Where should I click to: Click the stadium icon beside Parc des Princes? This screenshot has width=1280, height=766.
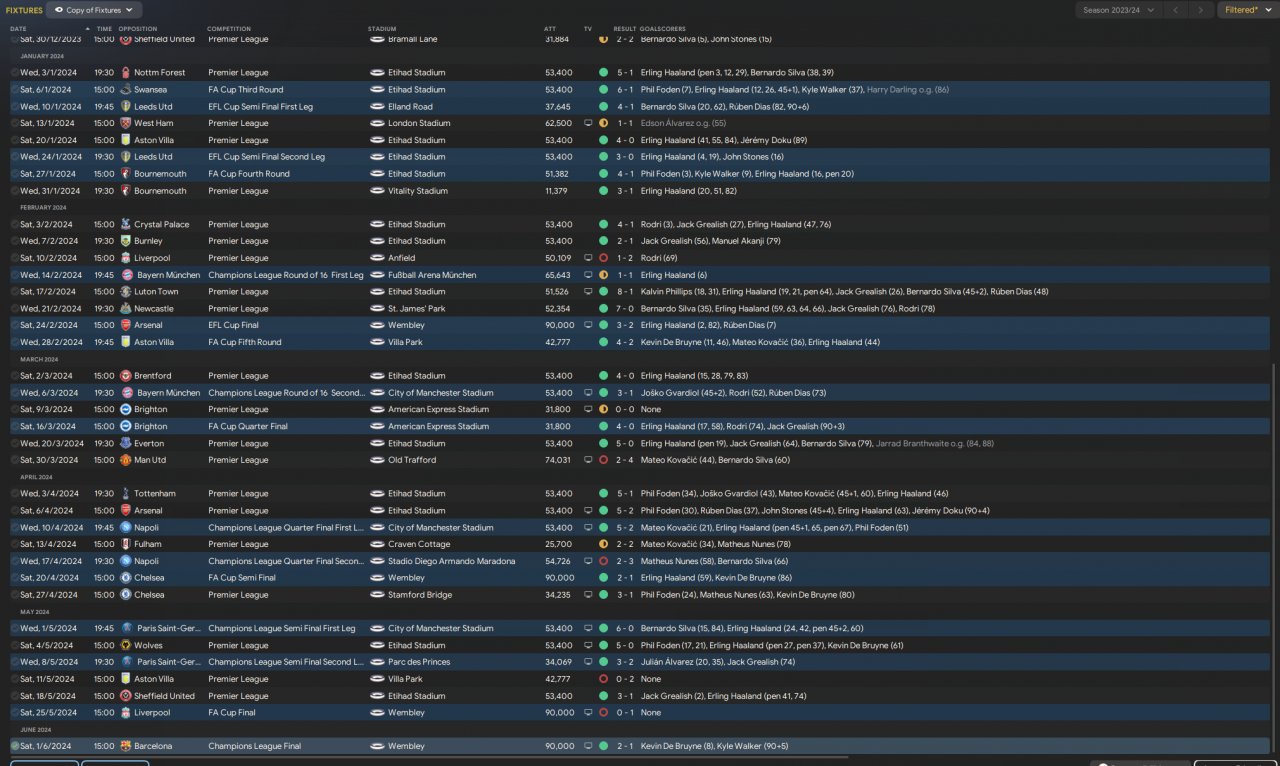click(377, 662)
